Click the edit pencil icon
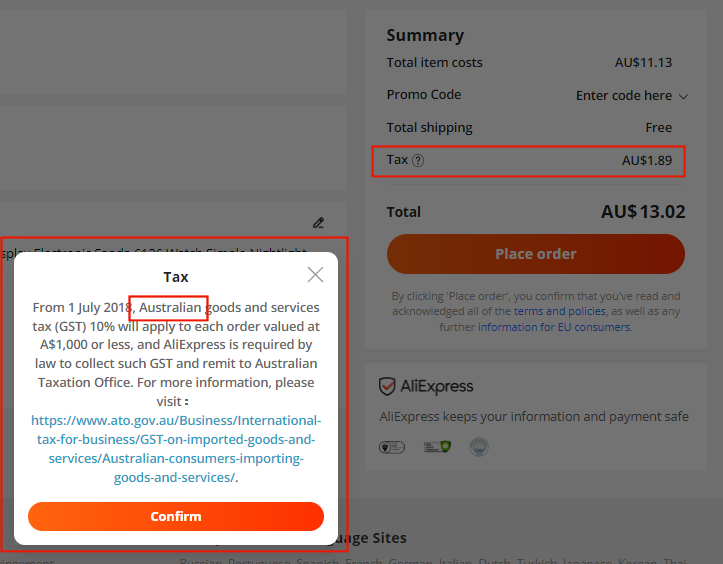Screen dimensions: 723x564 318,222
